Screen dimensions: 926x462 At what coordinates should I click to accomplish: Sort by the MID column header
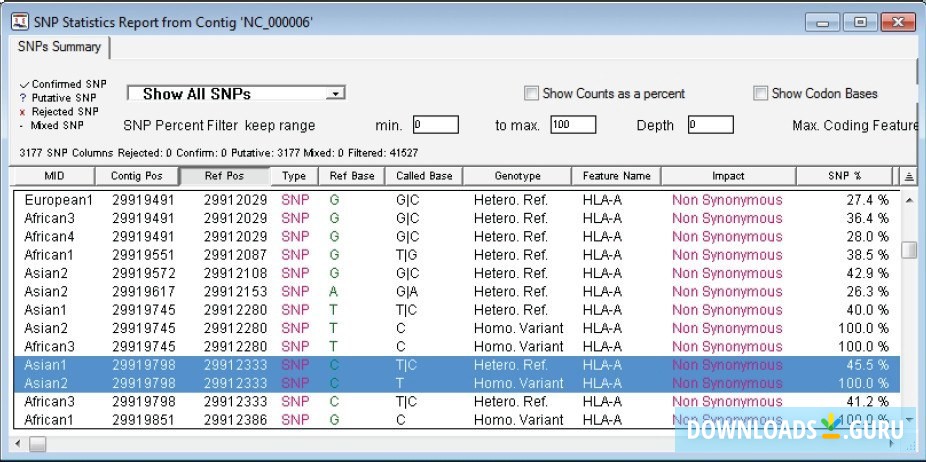coord(54,176)
